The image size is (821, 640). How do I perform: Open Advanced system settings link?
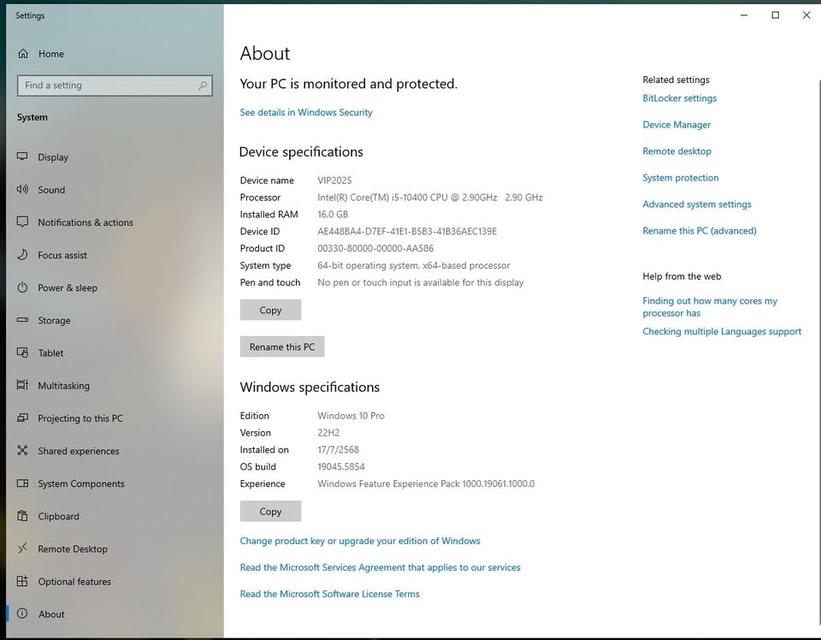(696, 204)
